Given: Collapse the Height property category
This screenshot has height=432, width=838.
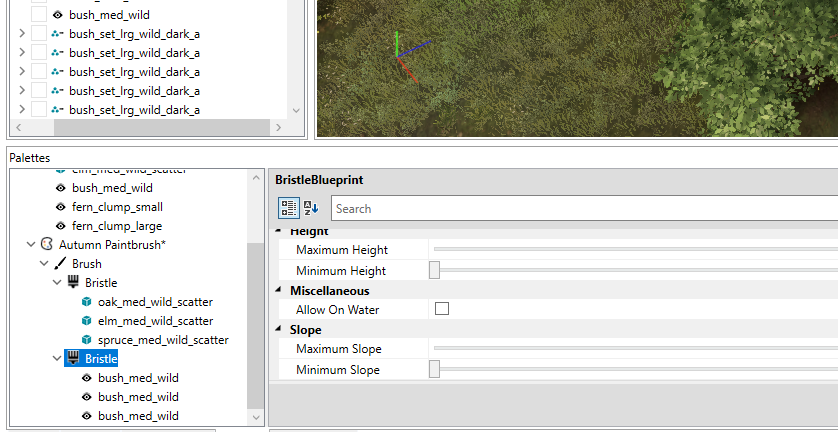Looking at the screenshot, I should coord(278,232).
